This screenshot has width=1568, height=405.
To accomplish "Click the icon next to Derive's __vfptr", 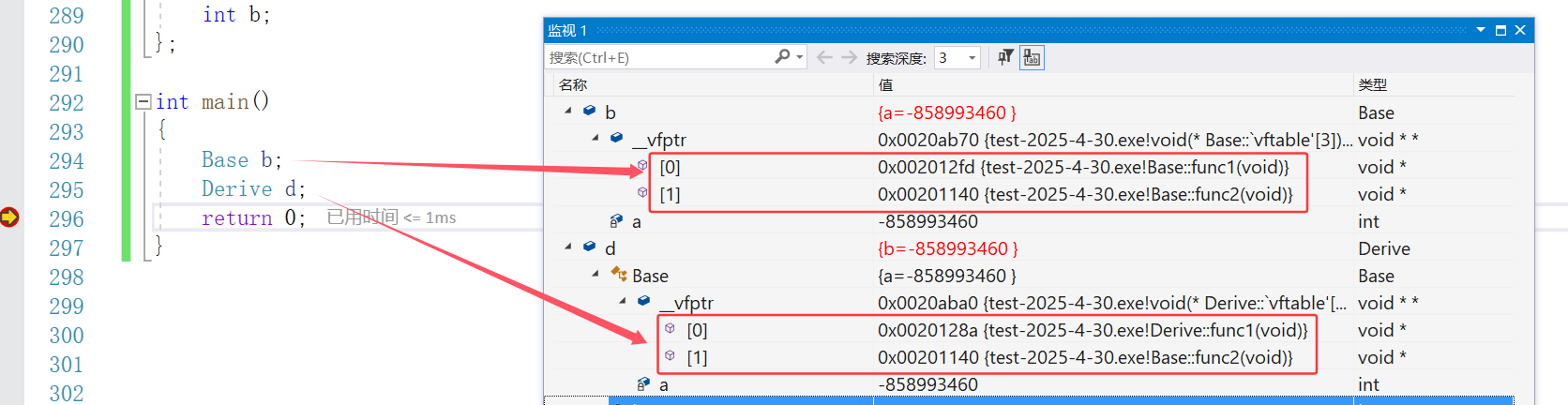I will point(643,301).
